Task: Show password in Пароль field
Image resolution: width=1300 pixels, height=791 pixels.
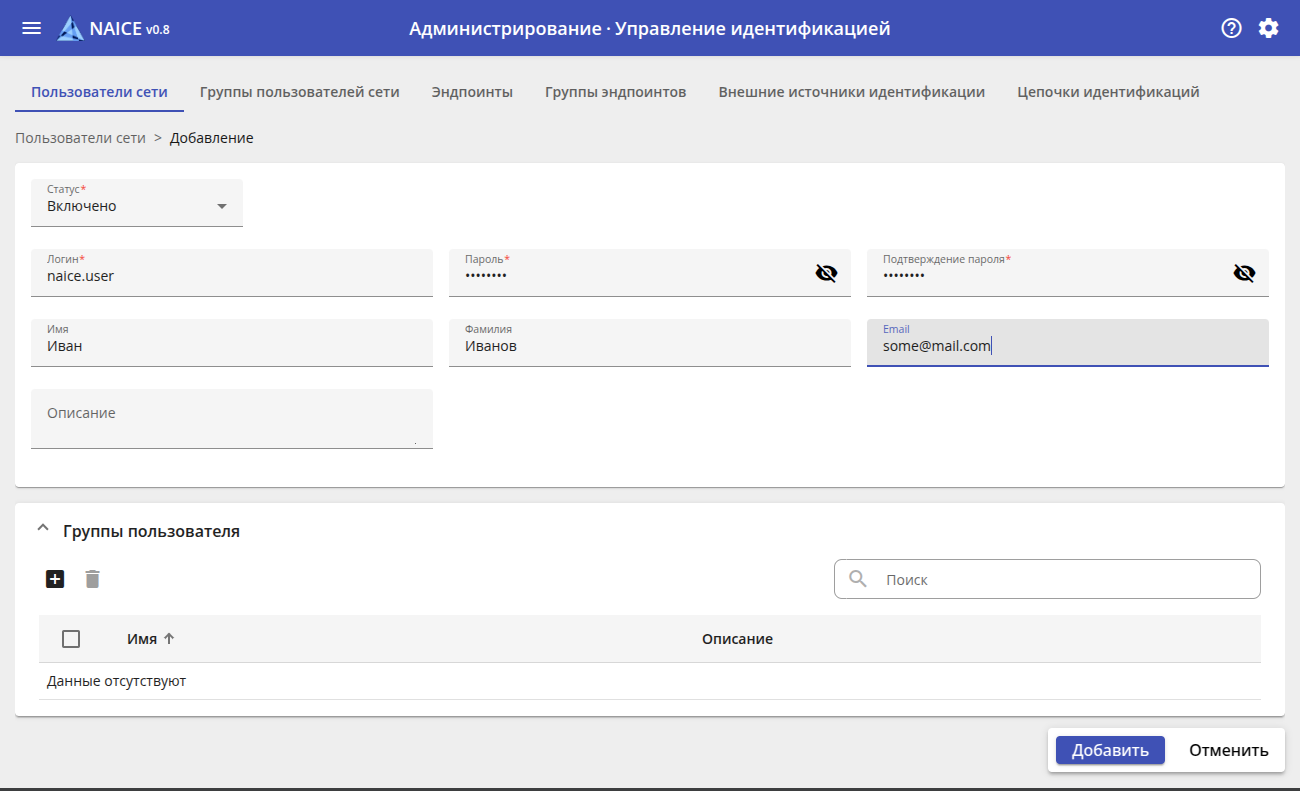Action: (826, 273)
